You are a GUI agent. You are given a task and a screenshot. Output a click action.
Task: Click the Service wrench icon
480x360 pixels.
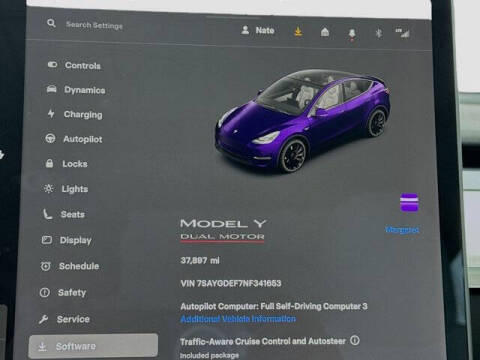[43, 319]
